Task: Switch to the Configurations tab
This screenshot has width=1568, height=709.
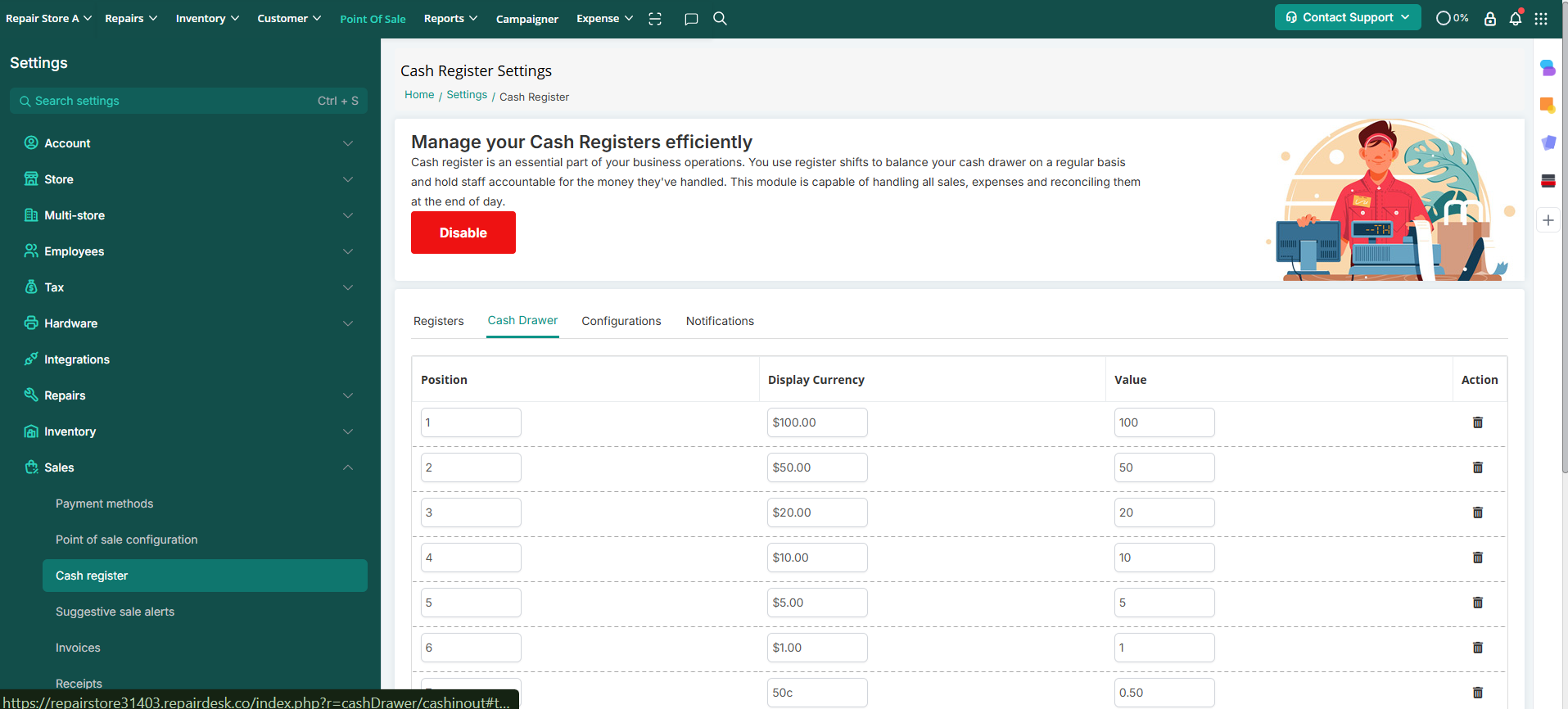Action: 621,321
